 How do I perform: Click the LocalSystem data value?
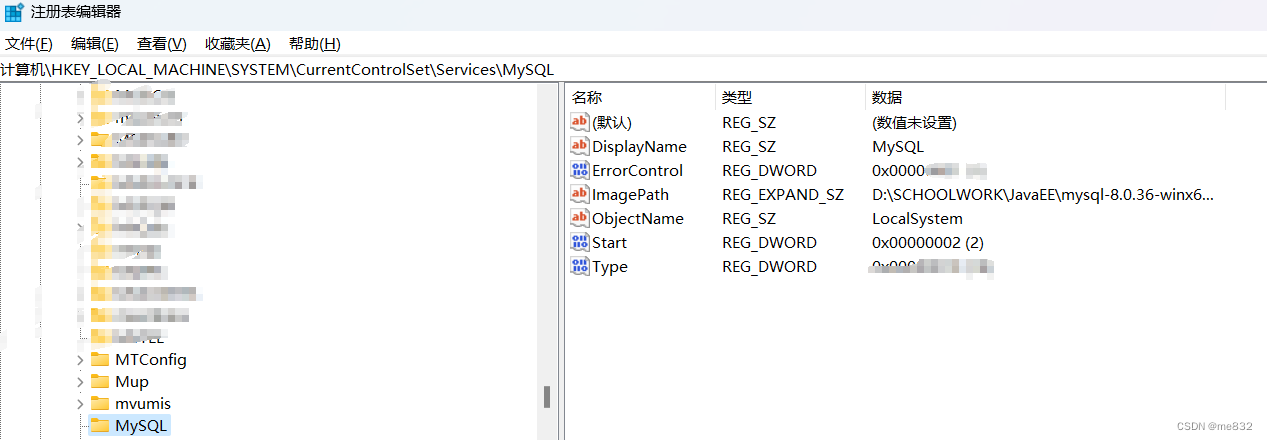(917, 218)
